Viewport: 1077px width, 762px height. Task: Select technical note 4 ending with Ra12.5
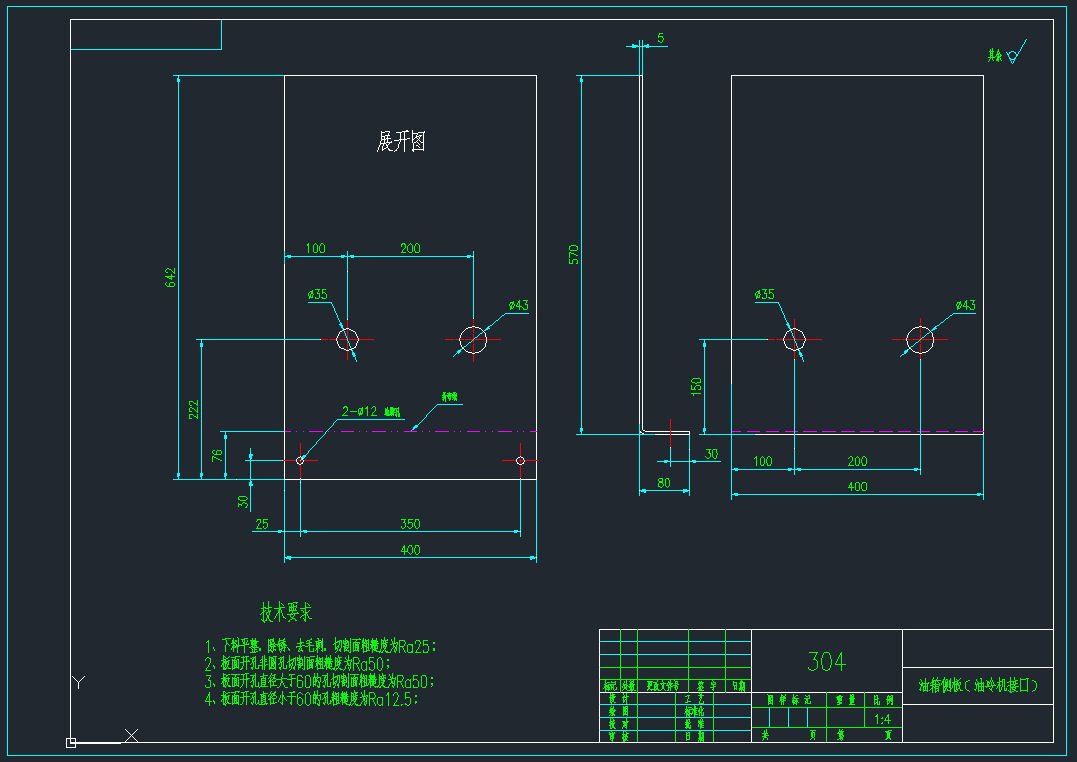click(312, 699)
